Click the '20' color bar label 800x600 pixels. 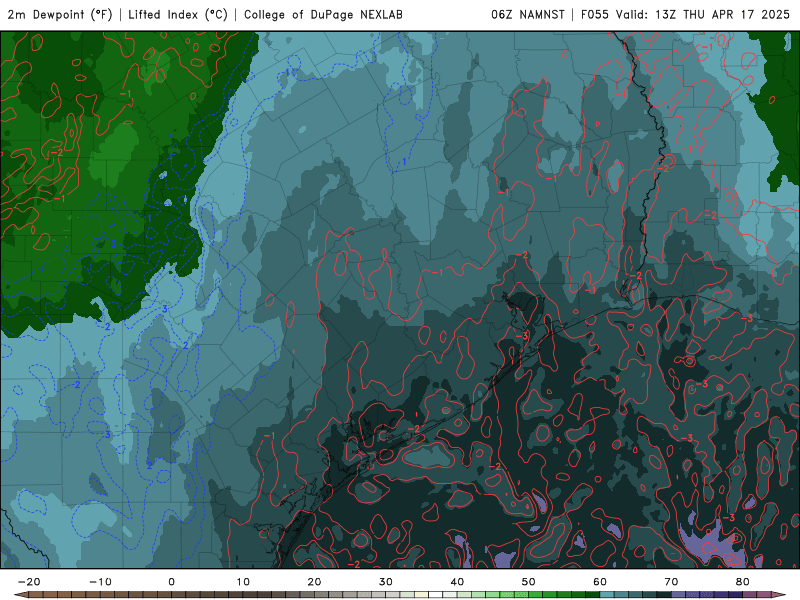[314, 582]
